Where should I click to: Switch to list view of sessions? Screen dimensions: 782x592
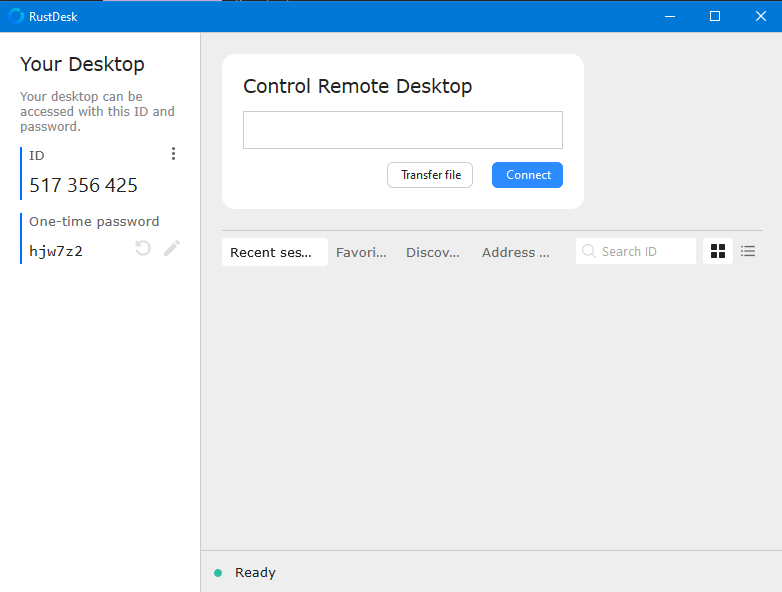(x=748, y=251)
